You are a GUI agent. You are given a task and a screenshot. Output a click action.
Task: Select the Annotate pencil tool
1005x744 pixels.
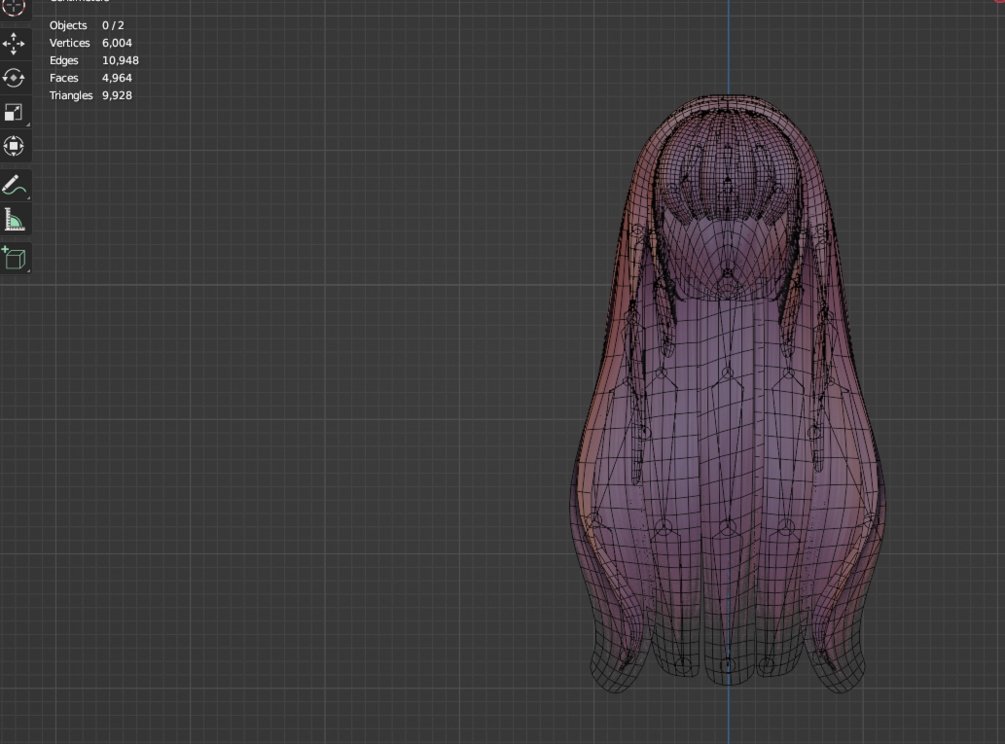(13, 186)
